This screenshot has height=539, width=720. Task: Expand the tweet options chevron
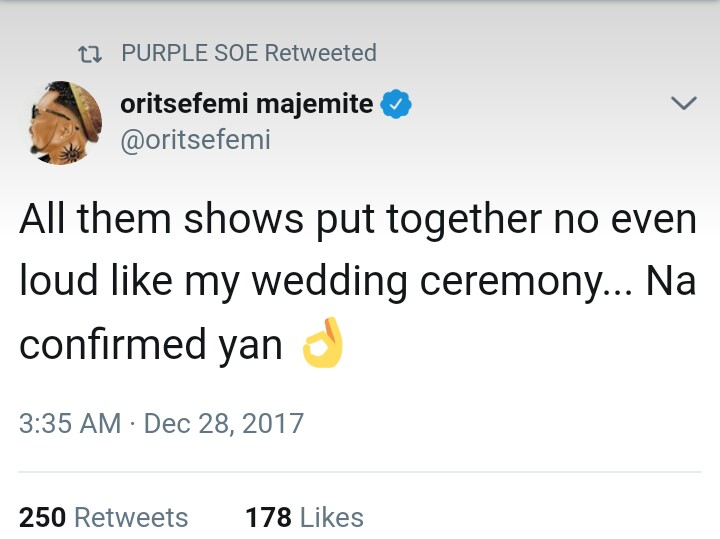(682, 104)
